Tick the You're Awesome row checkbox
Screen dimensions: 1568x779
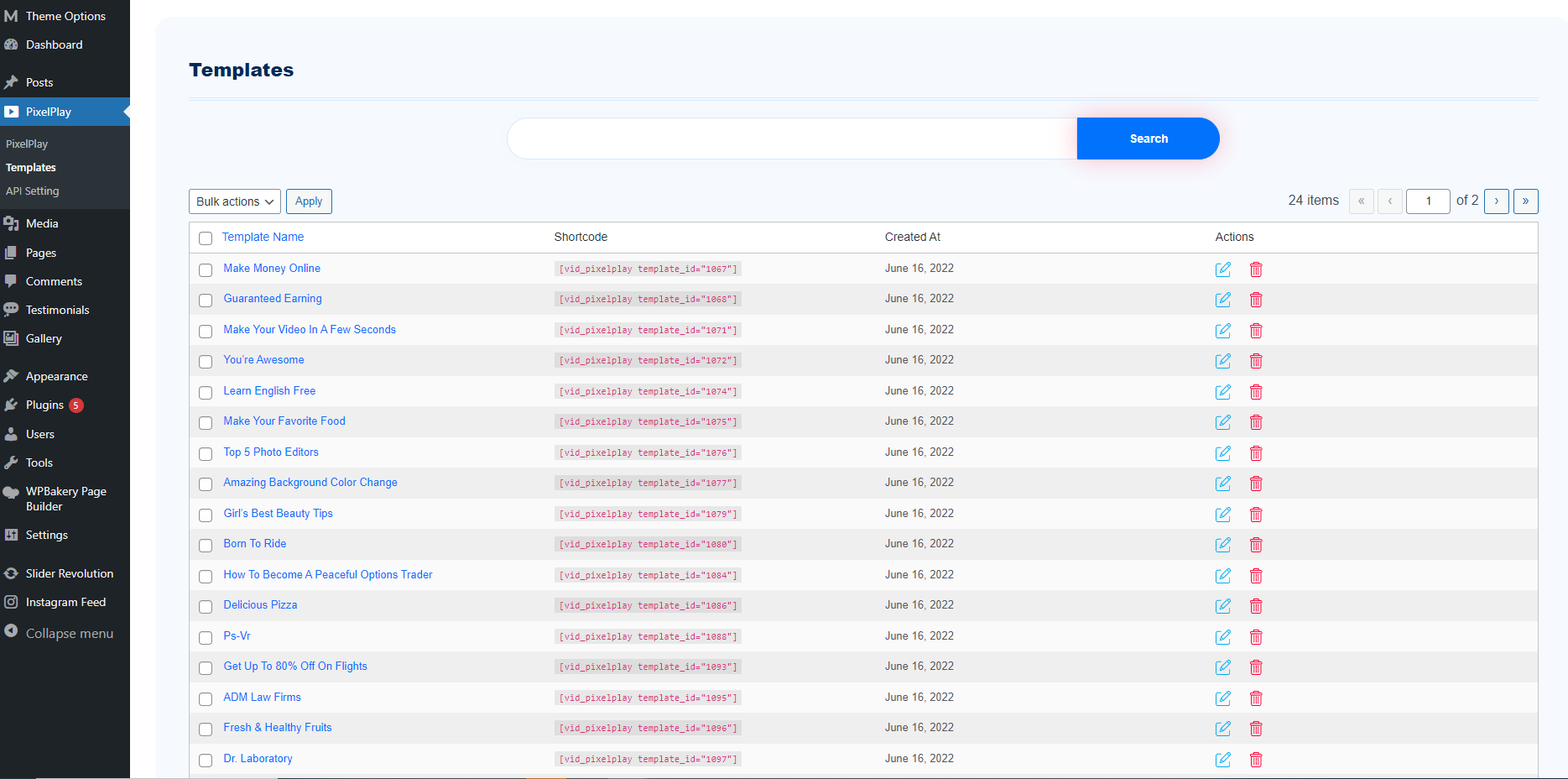(206, 362)
